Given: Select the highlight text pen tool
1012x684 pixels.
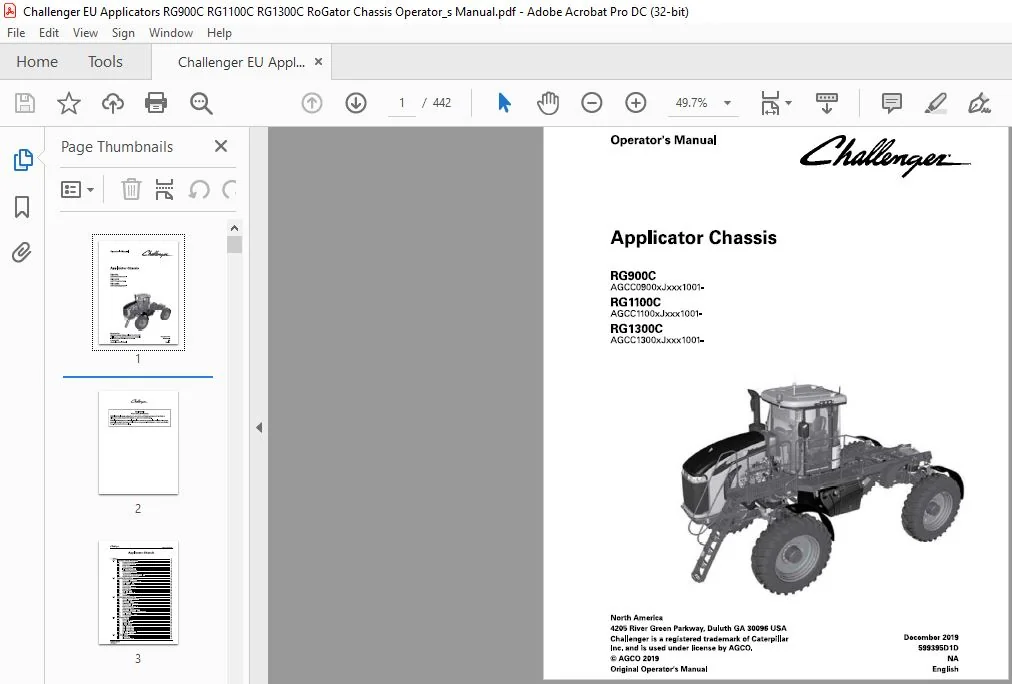Looking at the screenshot, I should 935,103.
